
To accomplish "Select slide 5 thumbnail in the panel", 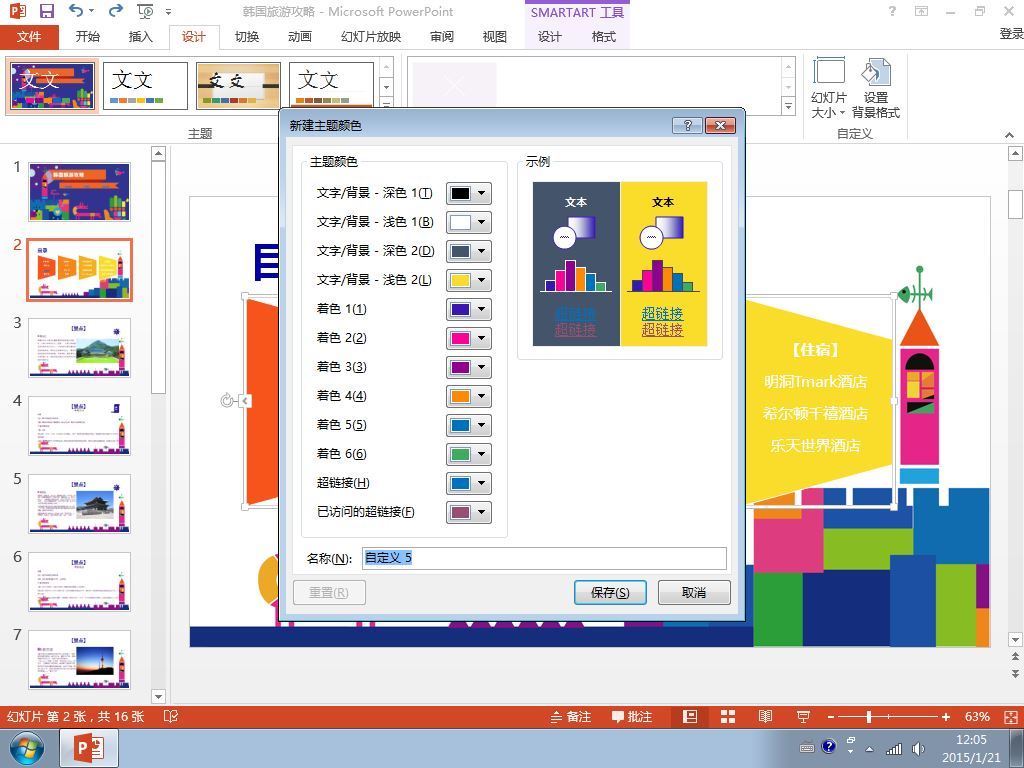I will pyautogui.click(x=79, y=504).
